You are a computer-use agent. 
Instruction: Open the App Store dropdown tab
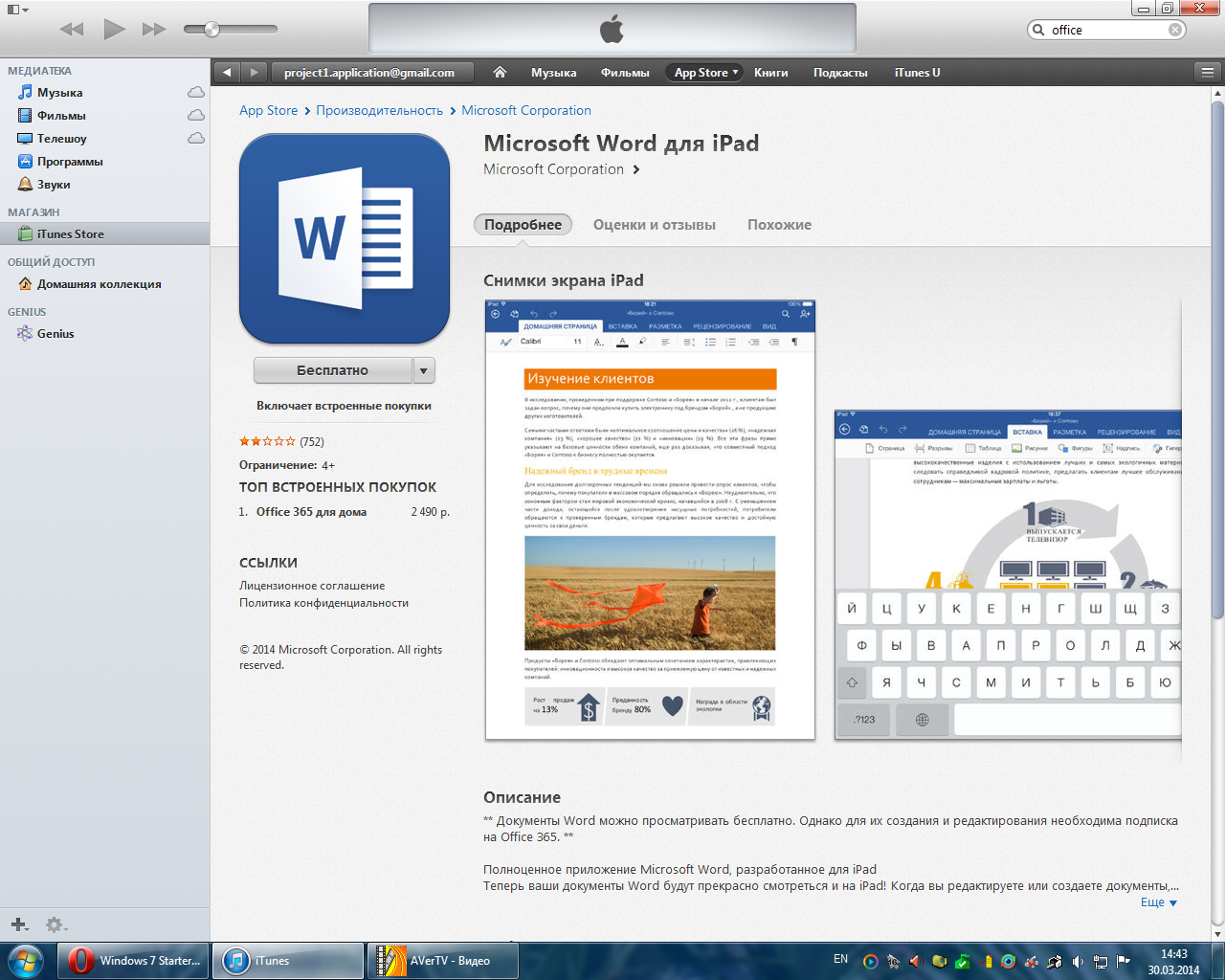click(x=705, y=73)
